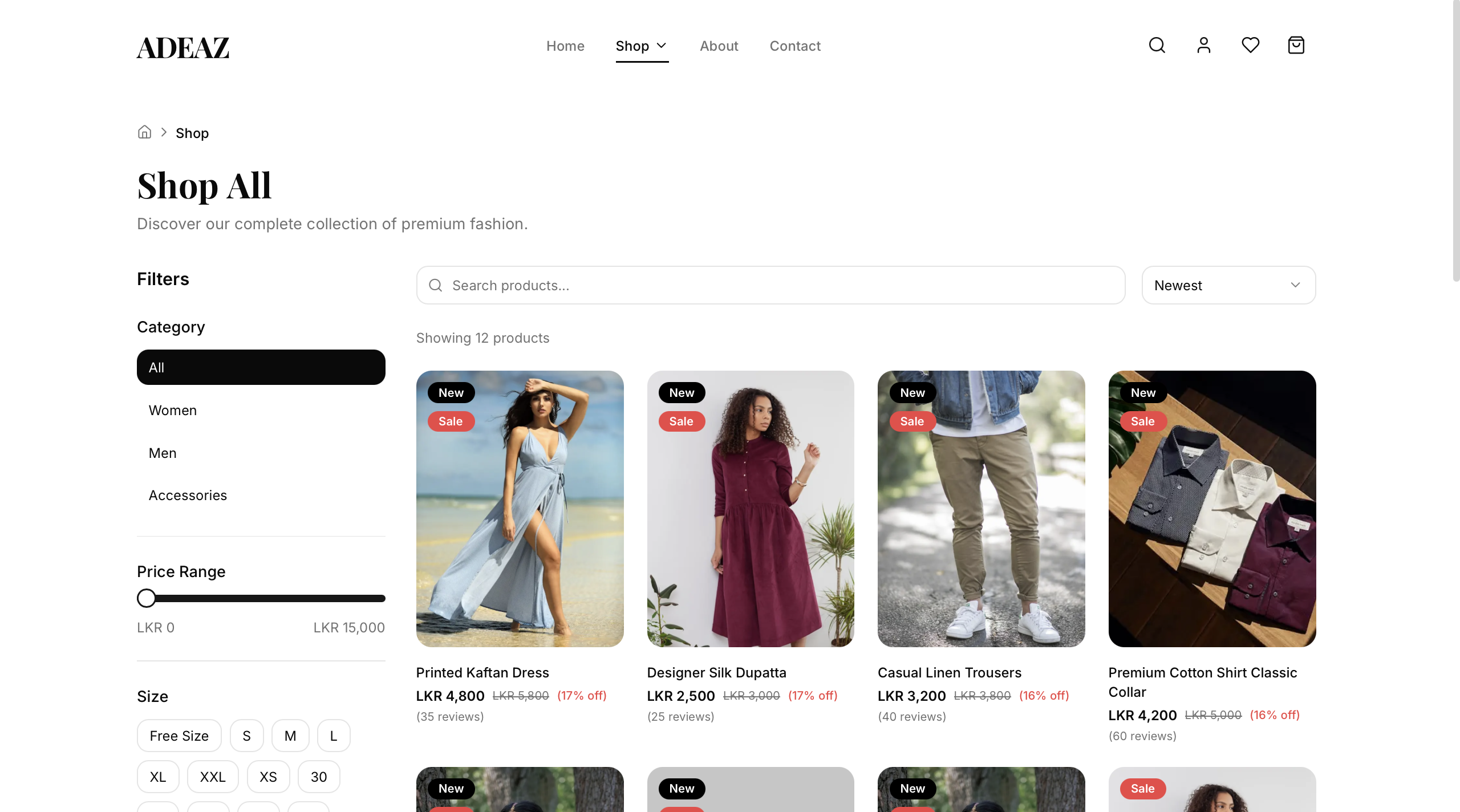Click the ADEAZ logo
The width and height of the screenshot is (1460, 812).
[183, 47]
